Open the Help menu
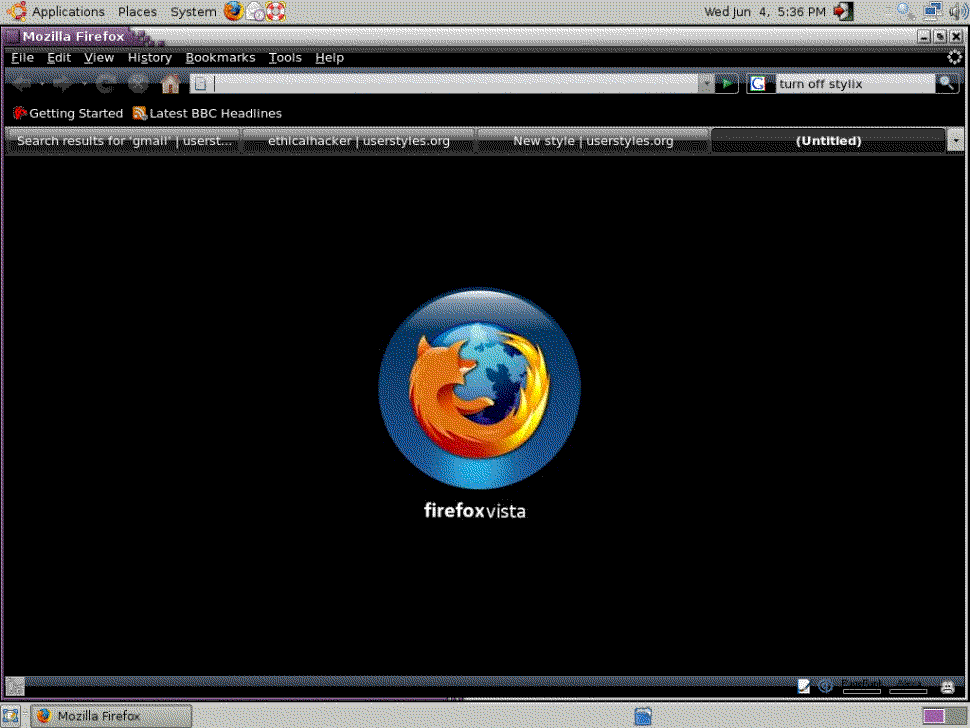Screen dimensions: 970x728 click(x=329, y=58)
